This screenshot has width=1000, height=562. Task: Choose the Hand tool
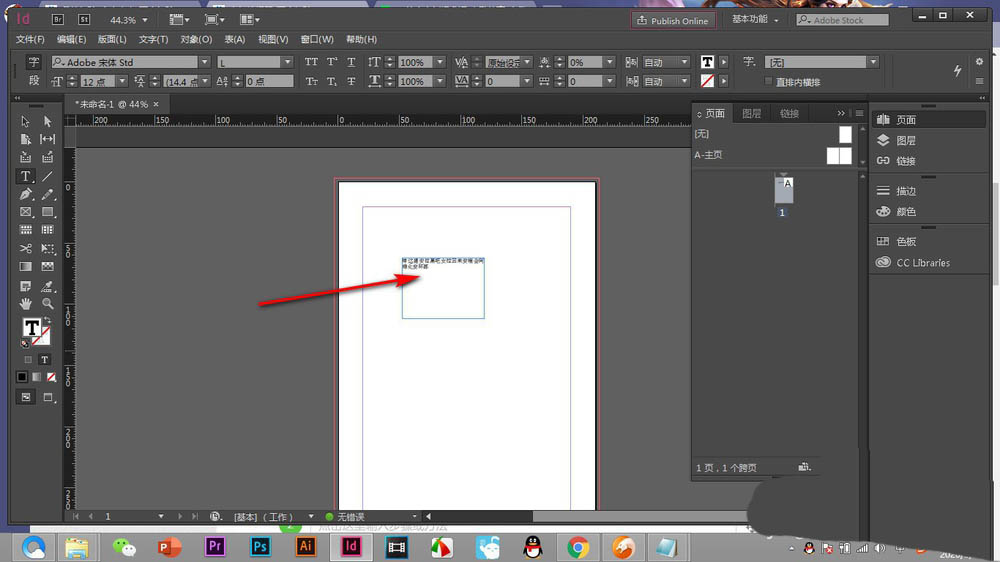point(26,303)
